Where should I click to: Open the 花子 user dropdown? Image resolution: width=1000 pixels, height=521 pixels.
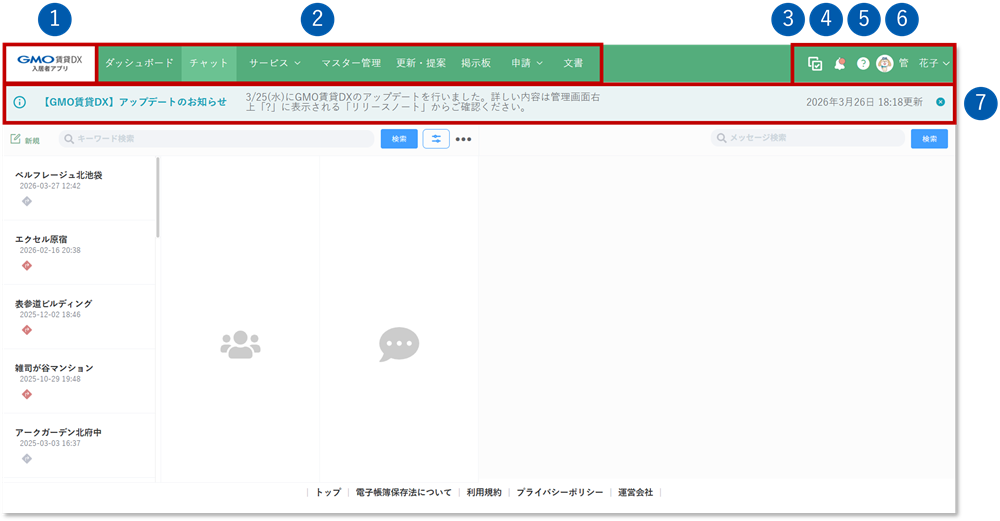coord(934,63)
